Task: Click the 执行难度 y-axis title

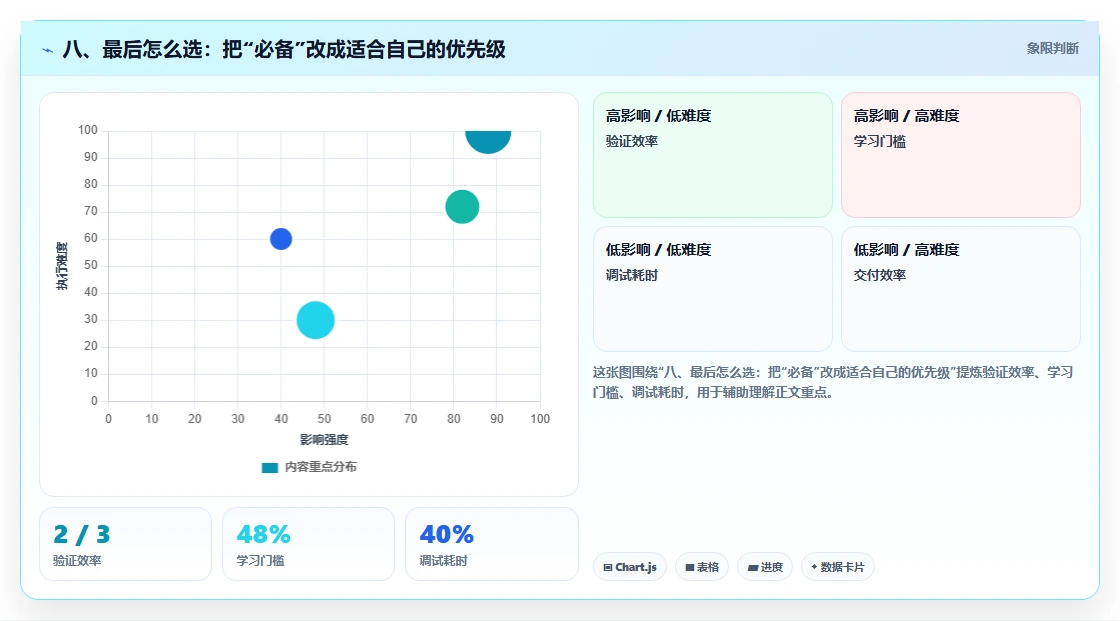Action: point(62,266)
